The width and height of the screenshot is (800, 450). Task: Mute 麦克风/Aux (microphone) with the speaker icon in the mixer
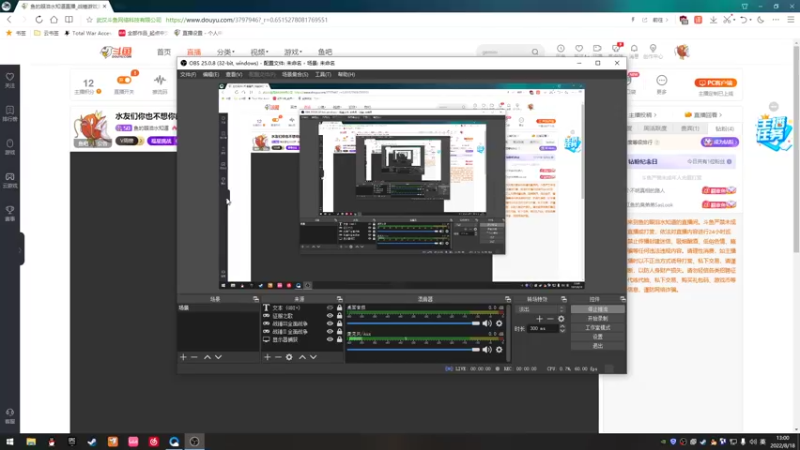pos(487,349)
